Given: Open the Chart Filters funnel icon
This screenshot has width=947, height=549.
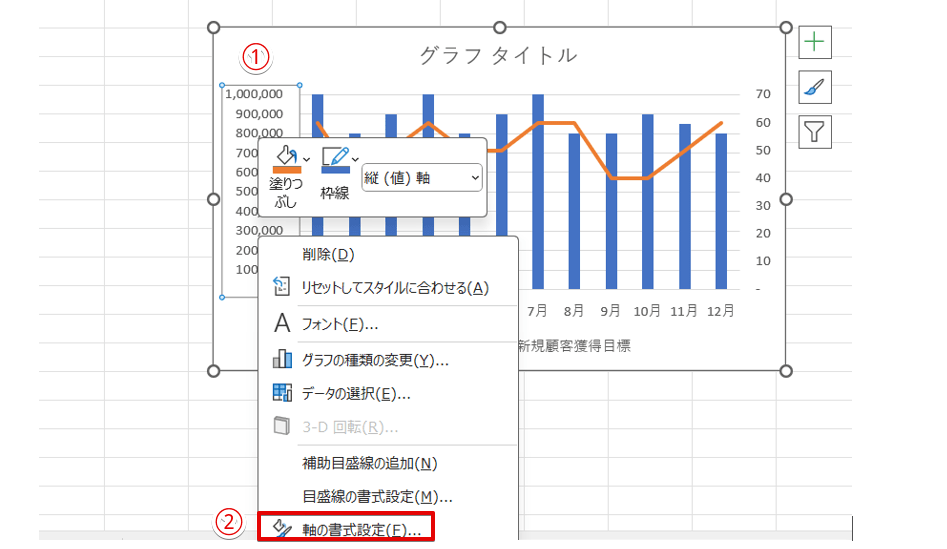Looking at the screenshot, I should pos(815,131).
